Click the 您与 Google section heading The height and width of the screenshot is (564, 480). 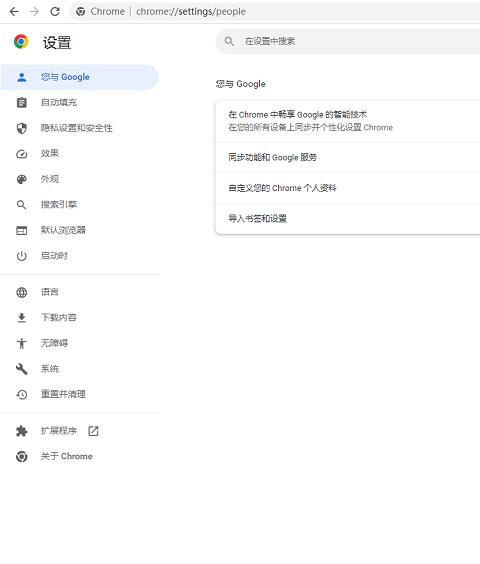pyautogui.click(x=241, y=84)
